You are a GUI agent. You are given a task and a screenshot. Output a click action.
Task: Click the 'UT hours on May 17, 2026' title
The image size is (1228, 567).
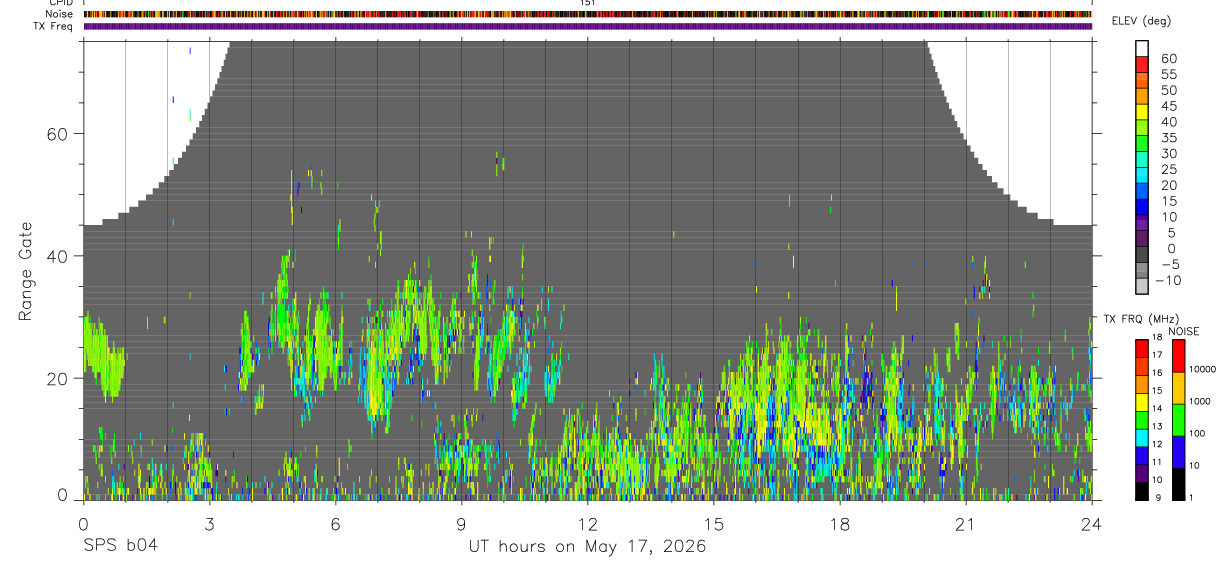(588, 547)
